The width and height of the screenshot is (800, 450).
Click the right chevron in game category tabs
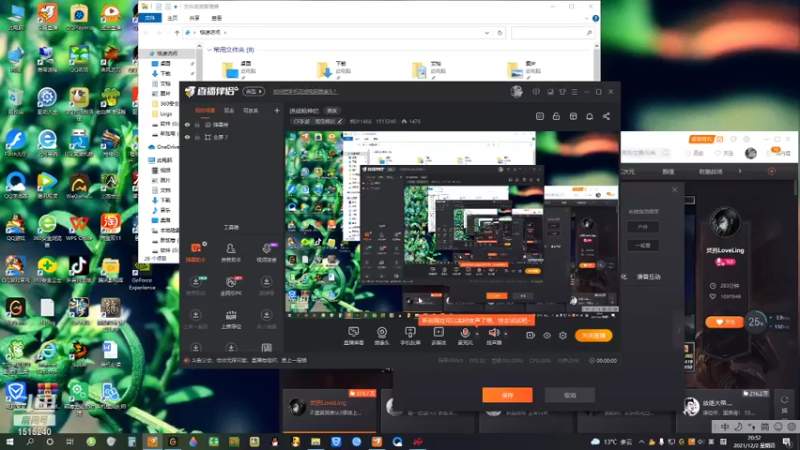click(x=740, y=171)
